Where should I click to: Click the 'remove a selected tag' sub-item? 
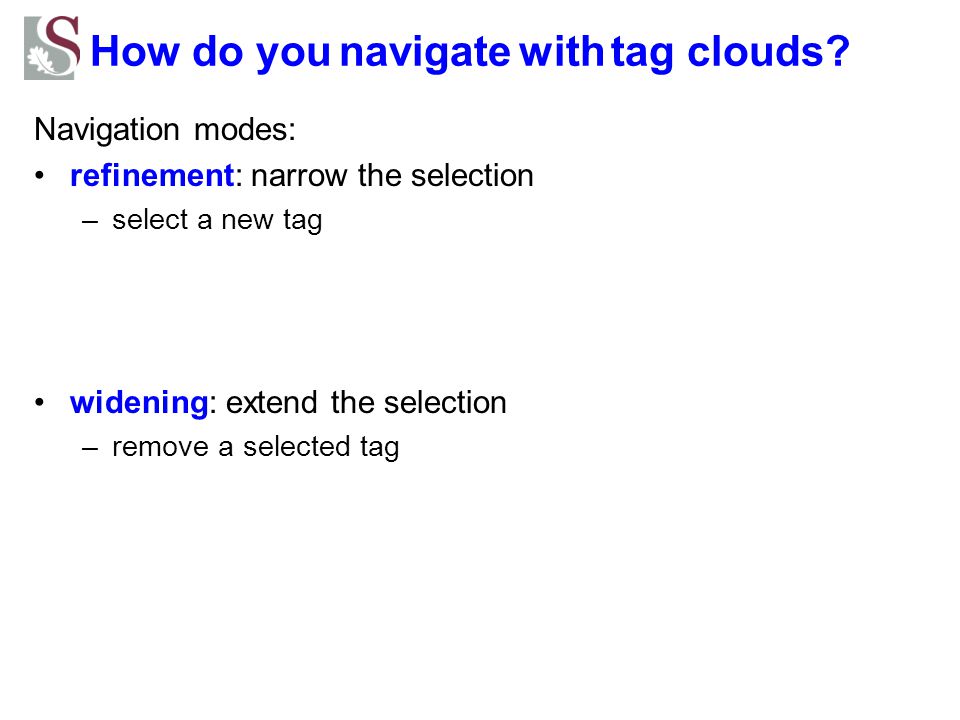point(255,448)
